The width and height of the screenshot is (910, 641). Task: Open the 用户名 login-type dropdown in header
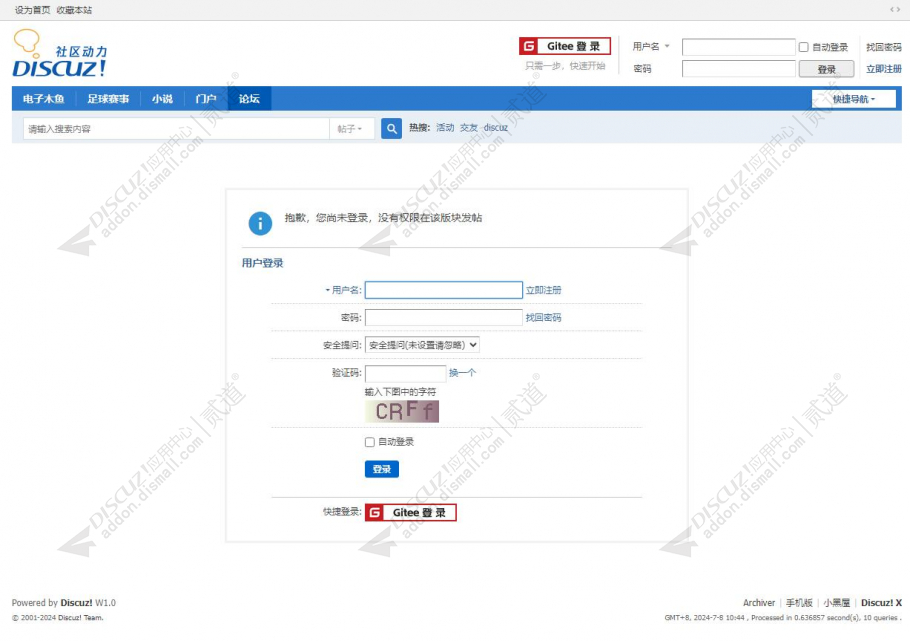tap(651, 46)
